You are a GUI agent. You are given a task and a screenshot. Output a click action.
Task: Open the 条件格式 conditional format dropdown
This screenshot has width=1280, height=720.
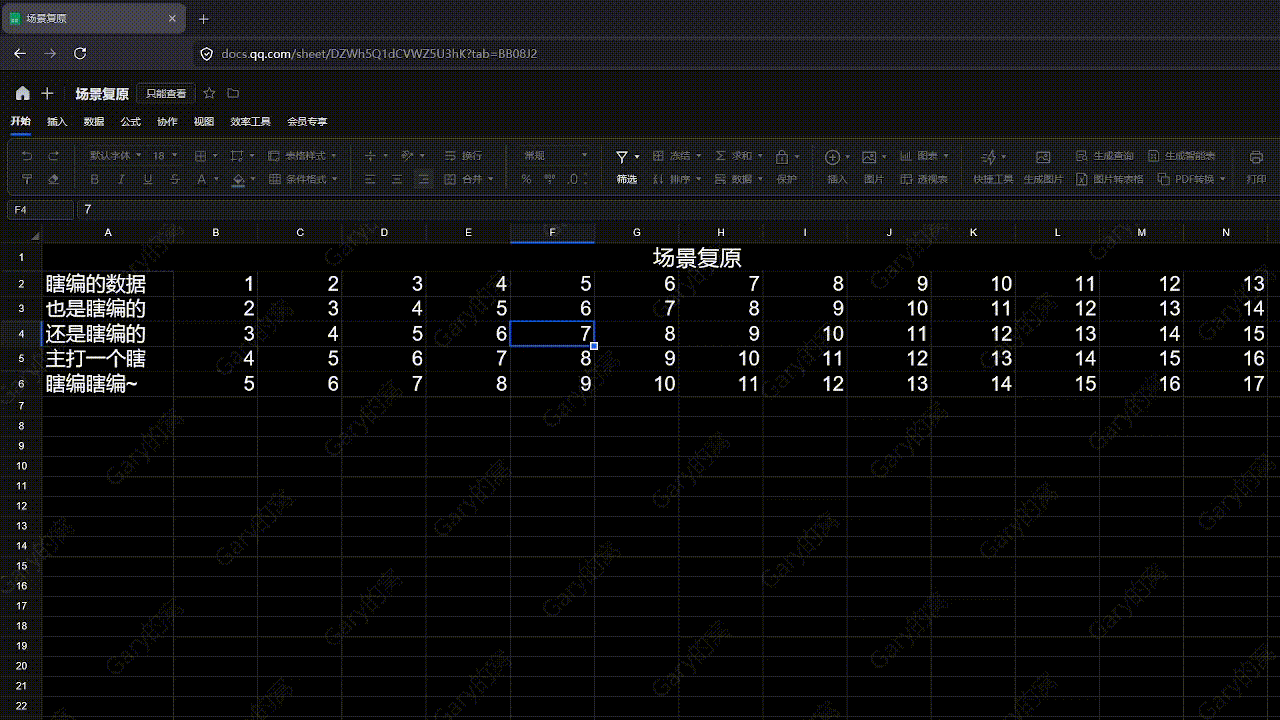click(303, 180)
